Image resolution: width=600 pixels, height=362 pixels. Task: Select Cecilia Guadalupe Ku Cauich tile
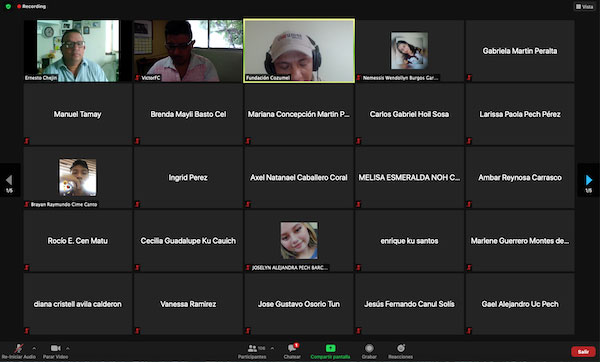tap(188, 241)
